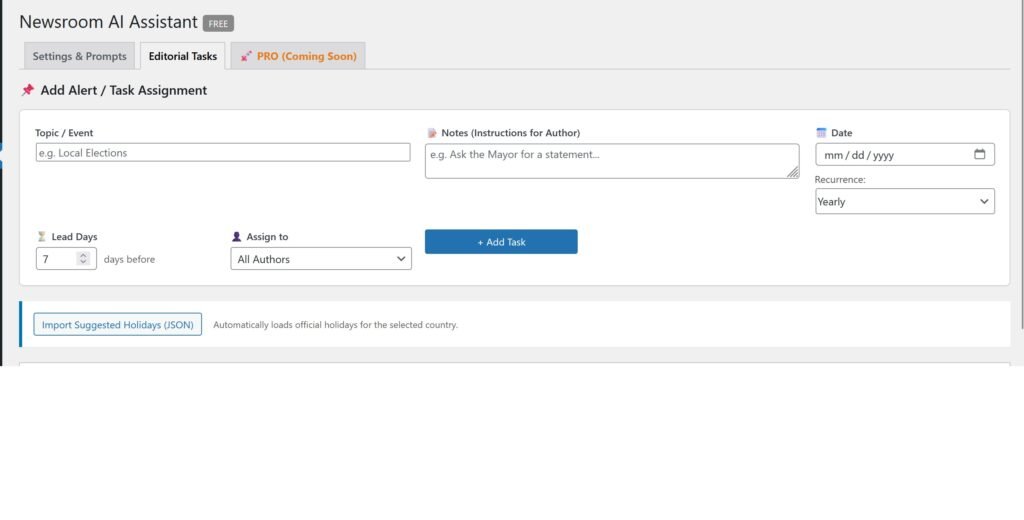The width and height of the screenshot is (1024, 520).
Task: Click the notepad icon next to Notes label
Action: (x=432, y=133)
